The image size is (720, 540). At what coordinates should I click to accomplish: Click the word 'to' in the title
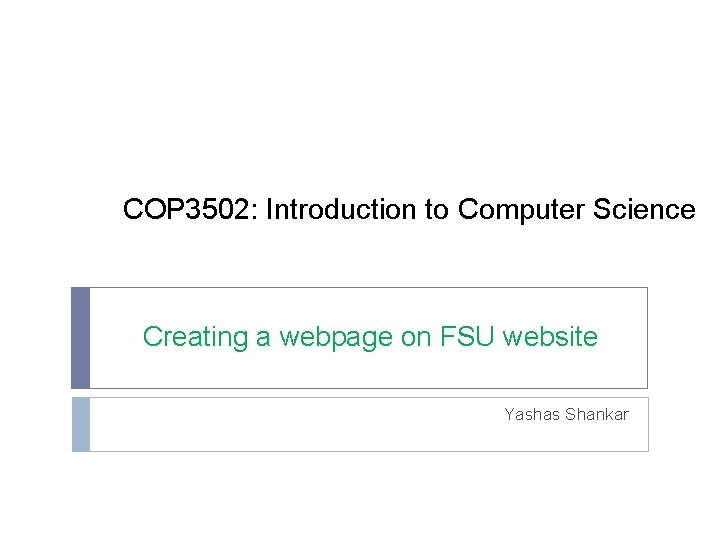[x=436, y=210]
